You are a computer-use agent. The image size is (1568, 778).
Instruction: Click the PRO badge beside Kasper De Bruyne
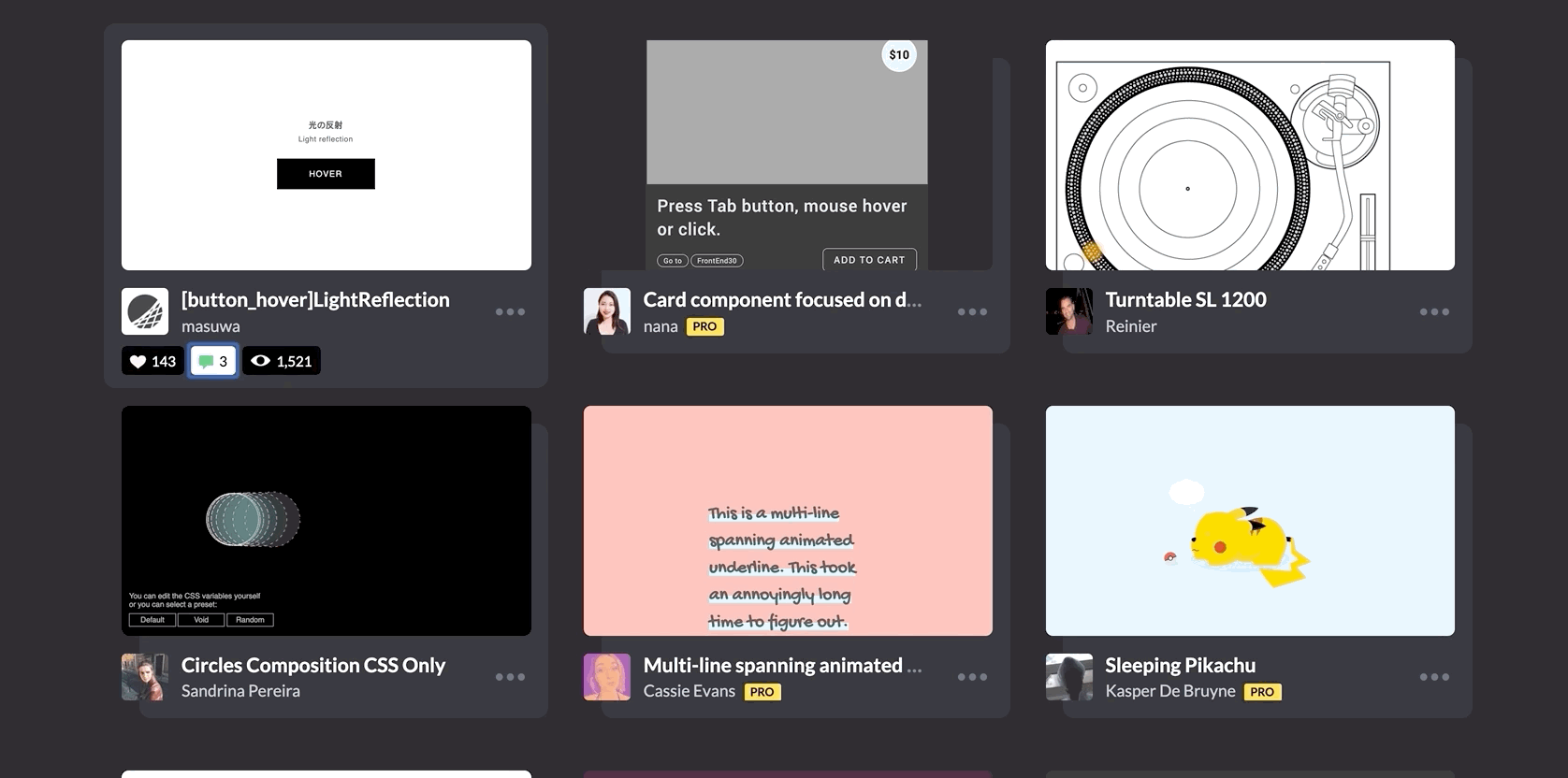tap(1263, 692)
